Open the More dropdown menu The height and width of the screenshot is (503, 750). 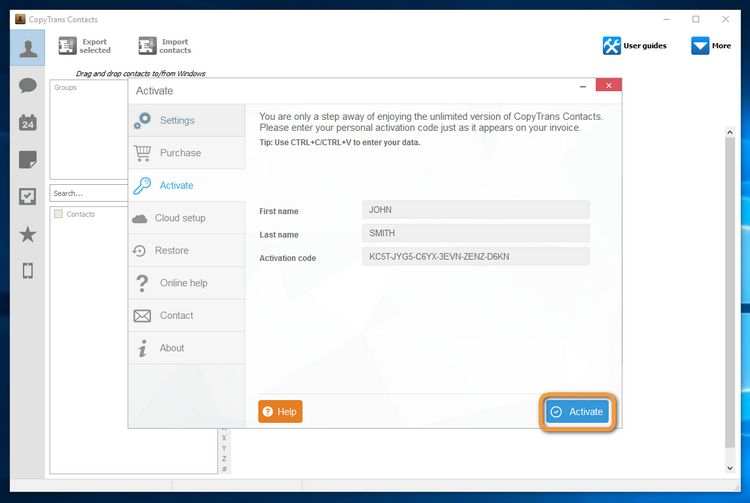click(x=711, y=46)
